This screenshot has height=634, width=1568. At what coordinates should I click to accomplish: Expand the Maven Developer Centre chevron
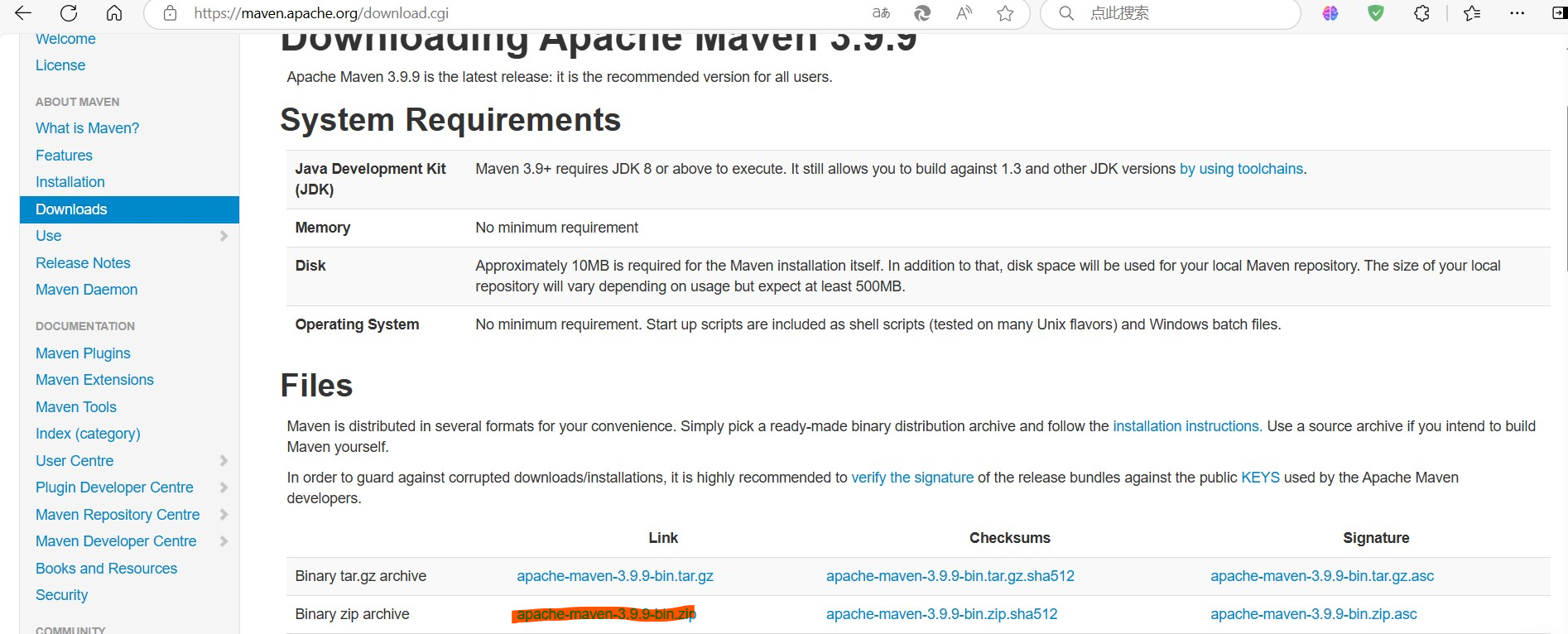(224, 541)
